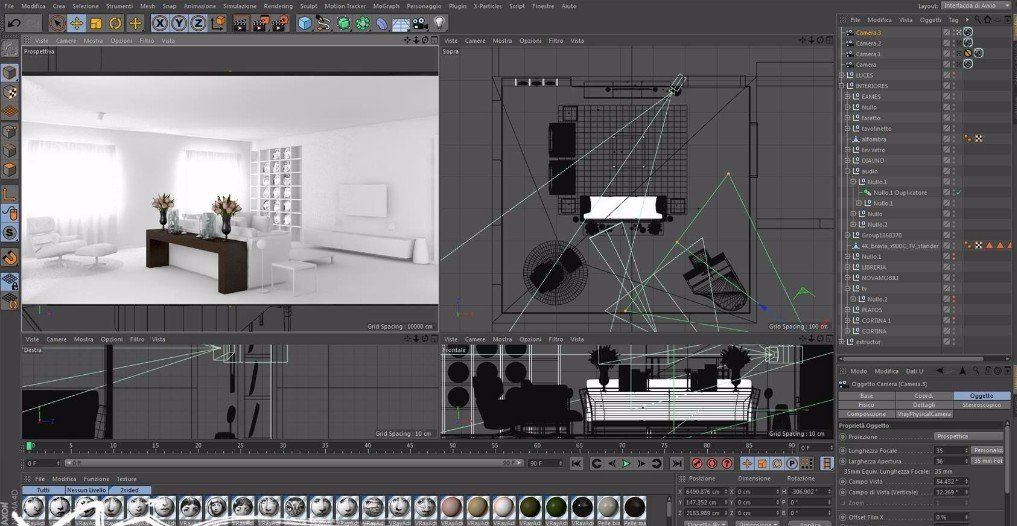Click the light bulb icon

[x=439, y=22]
